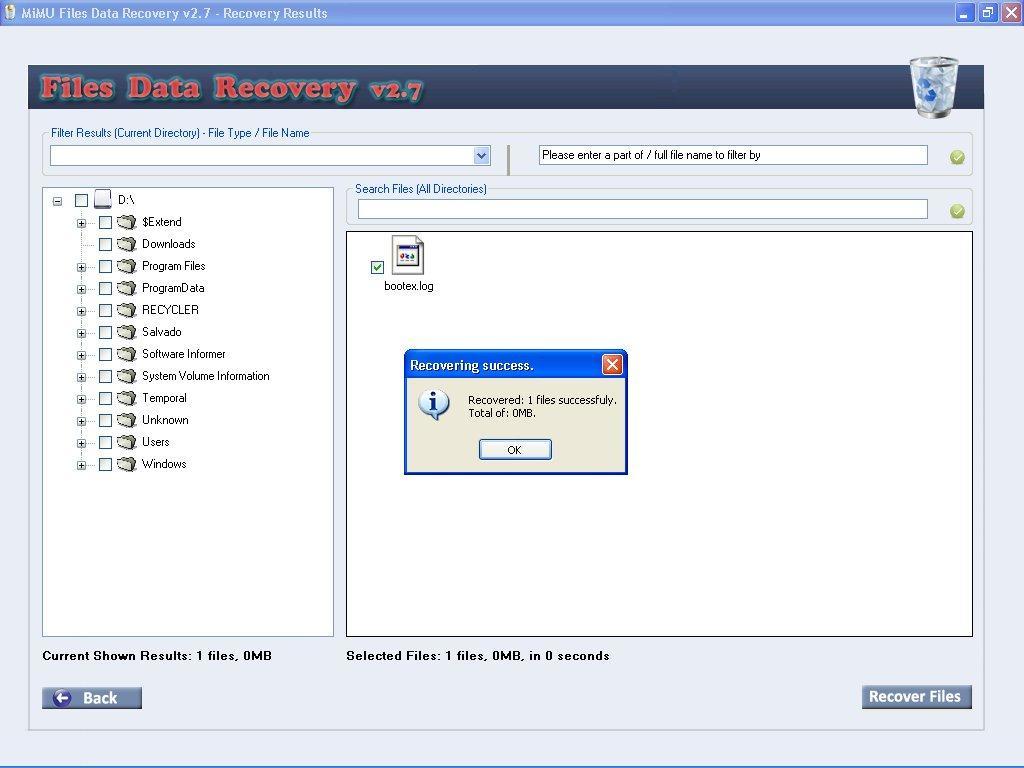
Task: Click the Software Informer folder icon
Action: [127, 354]
